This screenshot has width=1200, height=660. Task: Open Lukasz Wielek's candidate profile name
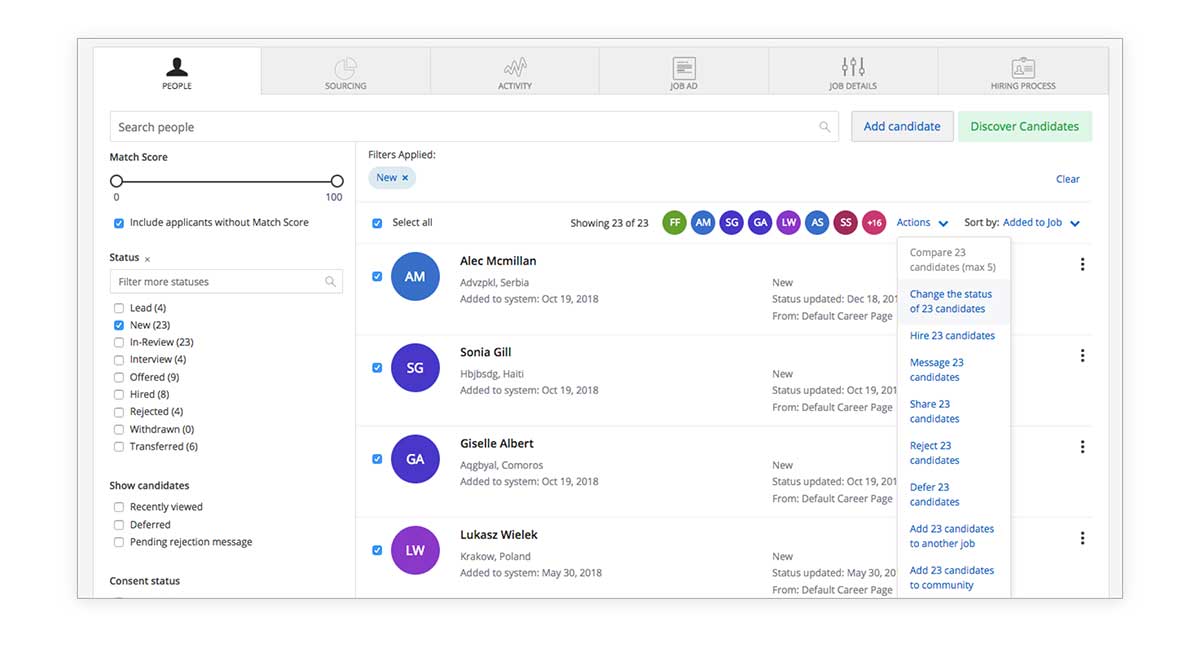click(499, 535)
